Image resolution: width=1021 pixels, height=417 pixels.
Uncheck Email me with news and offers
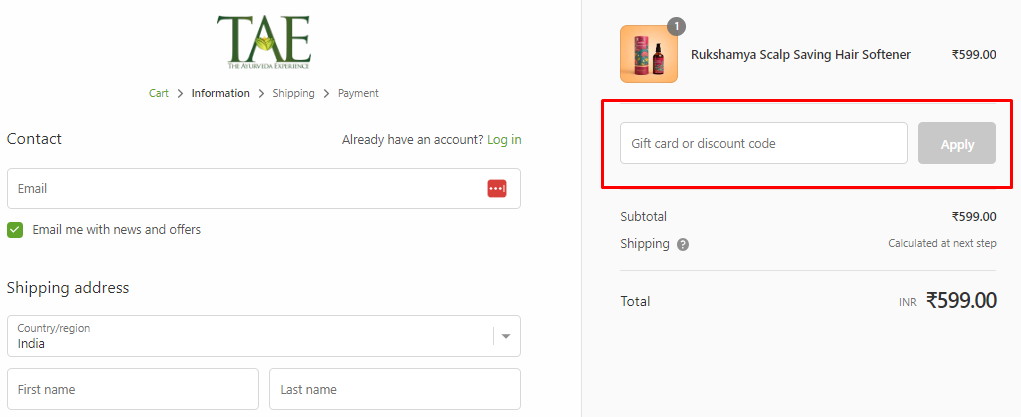[x=15, y=230]
